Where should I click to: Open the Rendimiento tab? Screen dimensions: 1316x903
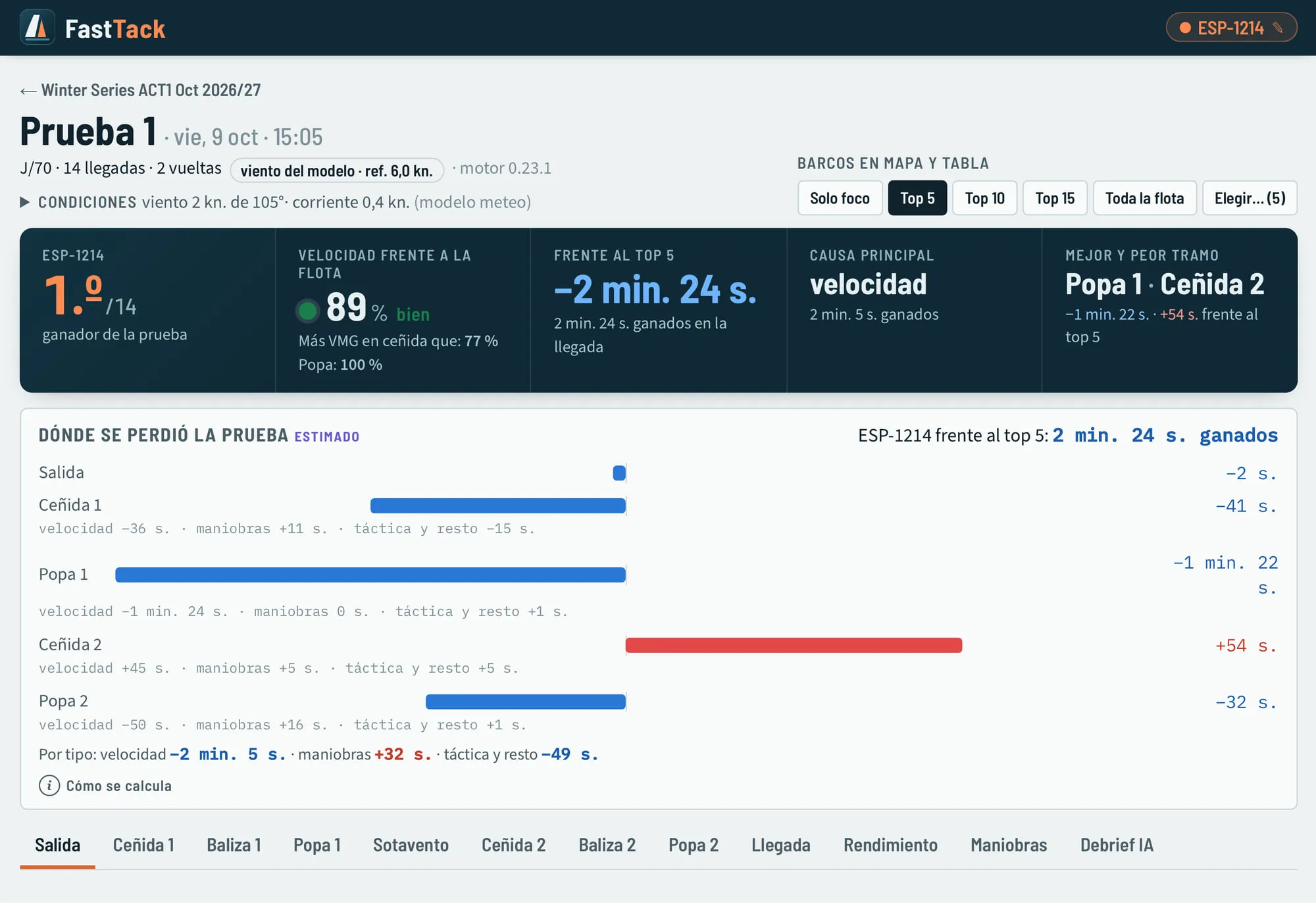point(890,845)
